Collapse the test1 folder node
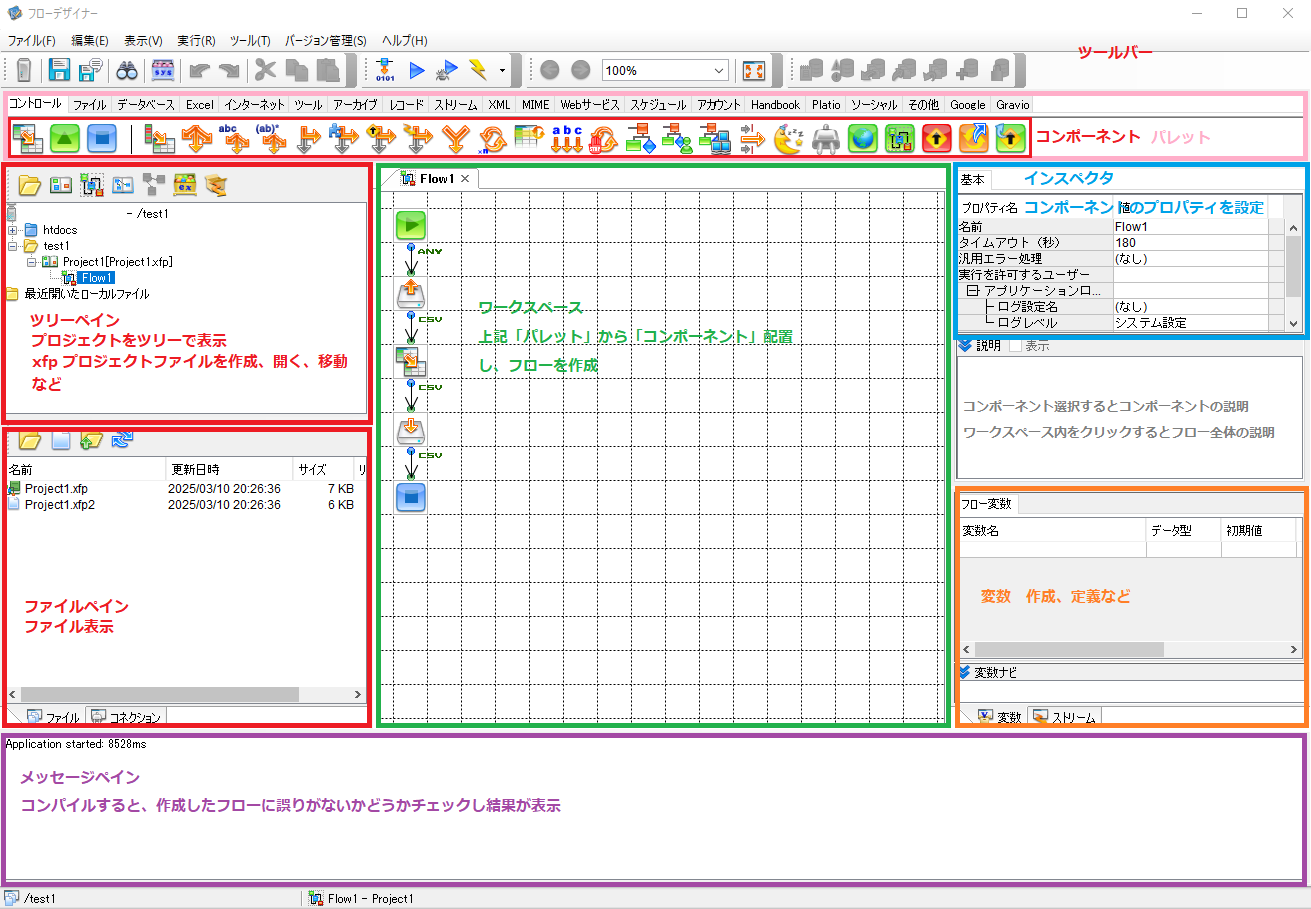 (12, 246)
